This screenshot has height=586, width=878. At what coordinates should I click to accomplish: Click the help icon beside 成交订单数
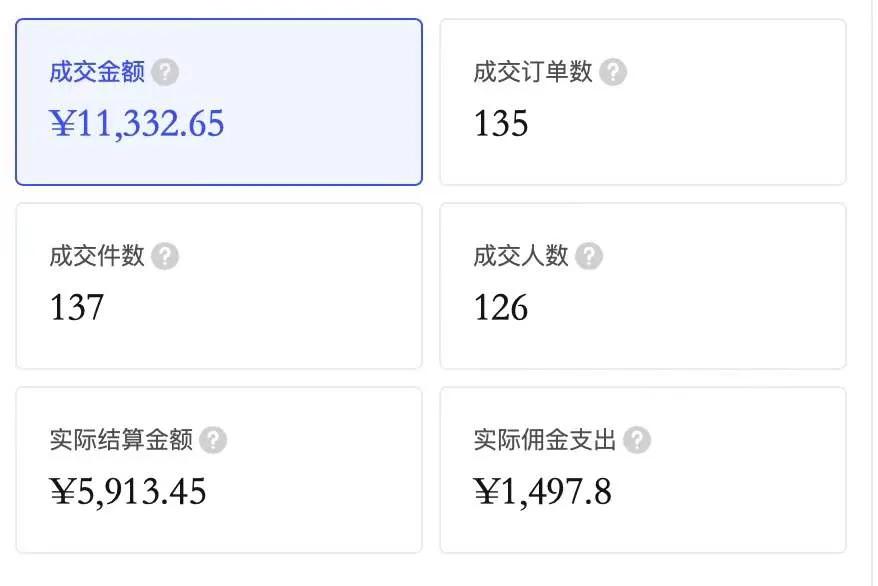coord(613,72)
